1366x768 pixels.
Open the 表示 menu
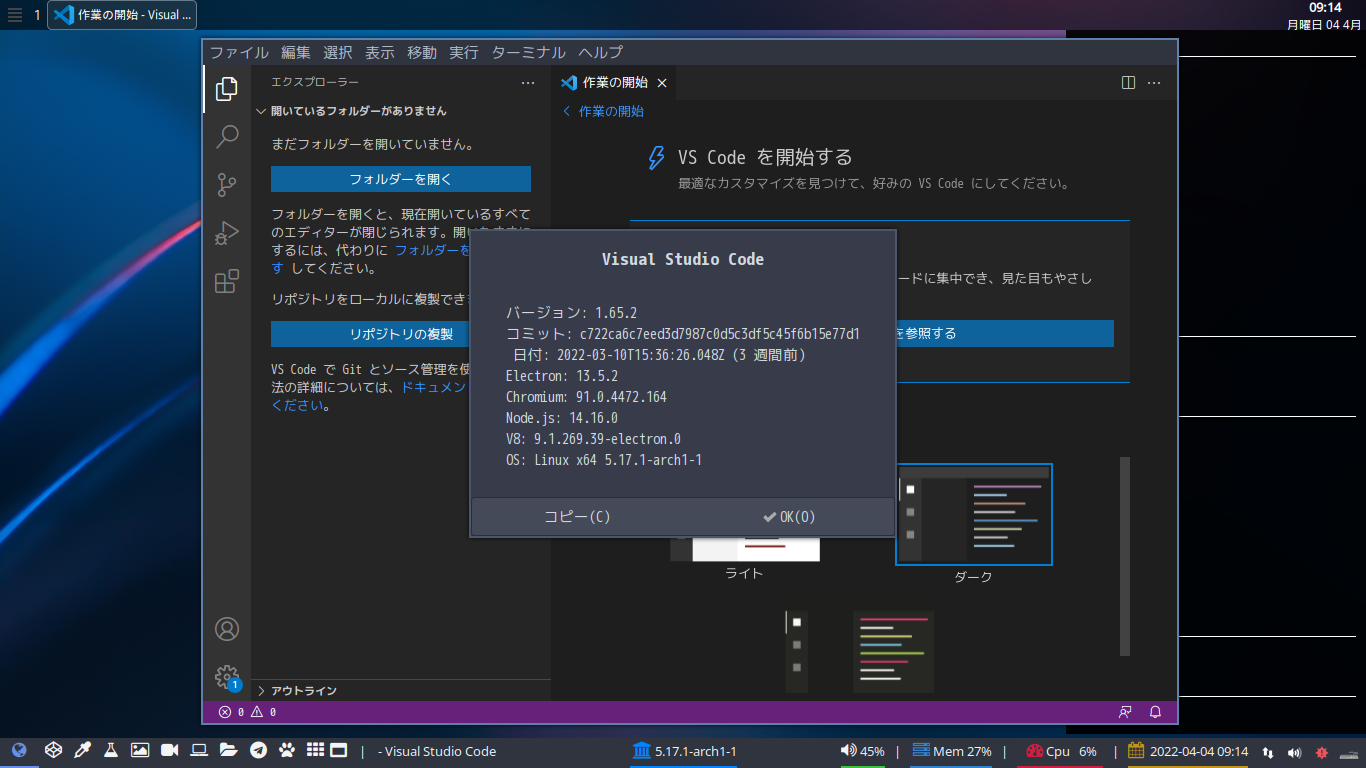(380, 53)
